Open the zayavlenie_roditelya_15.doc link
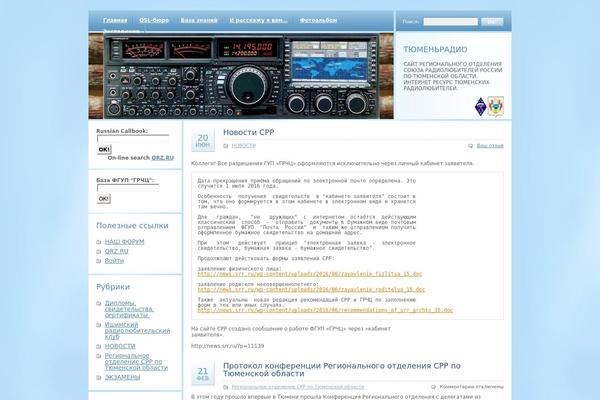This screenshot has width=600, height=400. pyautogui.click(x=311, y=290)
